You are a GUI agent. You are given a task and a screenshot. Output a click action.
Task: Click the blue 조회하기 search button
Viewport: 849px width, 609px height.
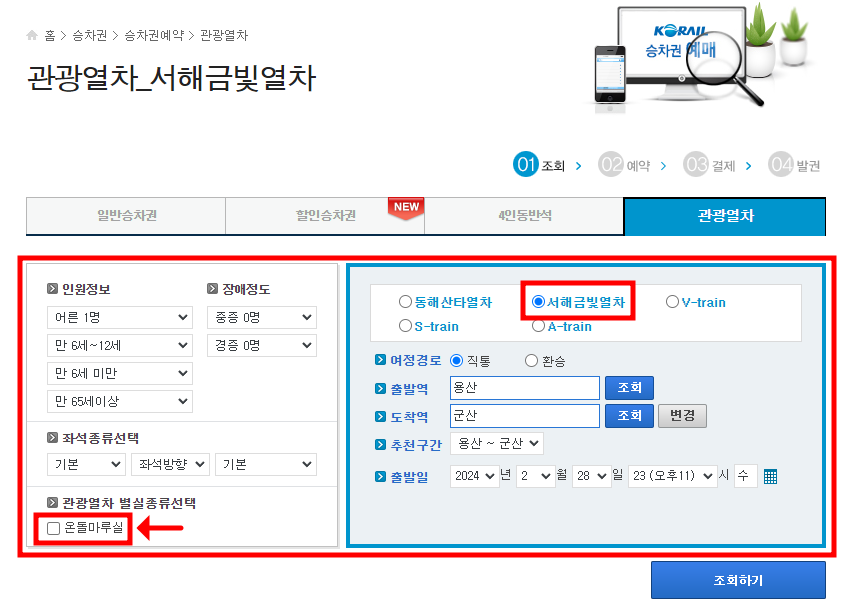pyautogui.click(x=738, y=579)
